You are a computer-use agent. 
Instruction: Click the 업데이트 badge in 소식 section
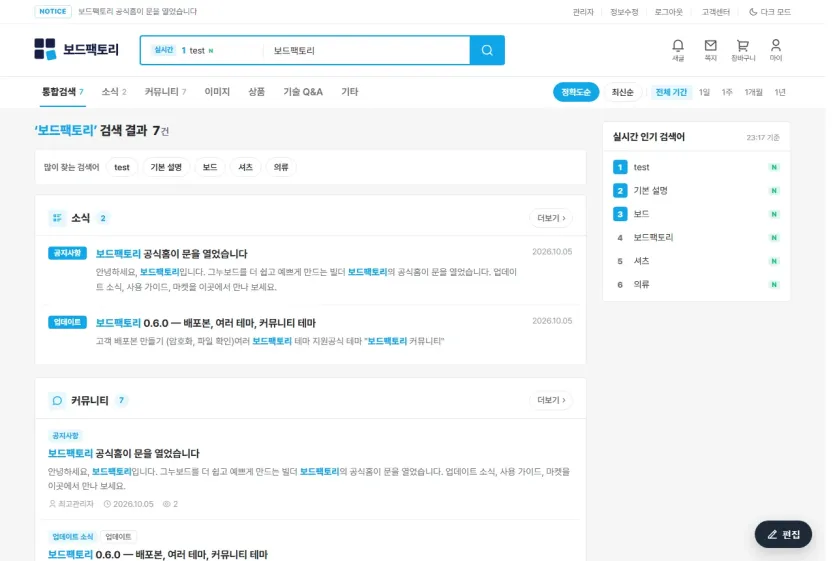click(67, 322)
